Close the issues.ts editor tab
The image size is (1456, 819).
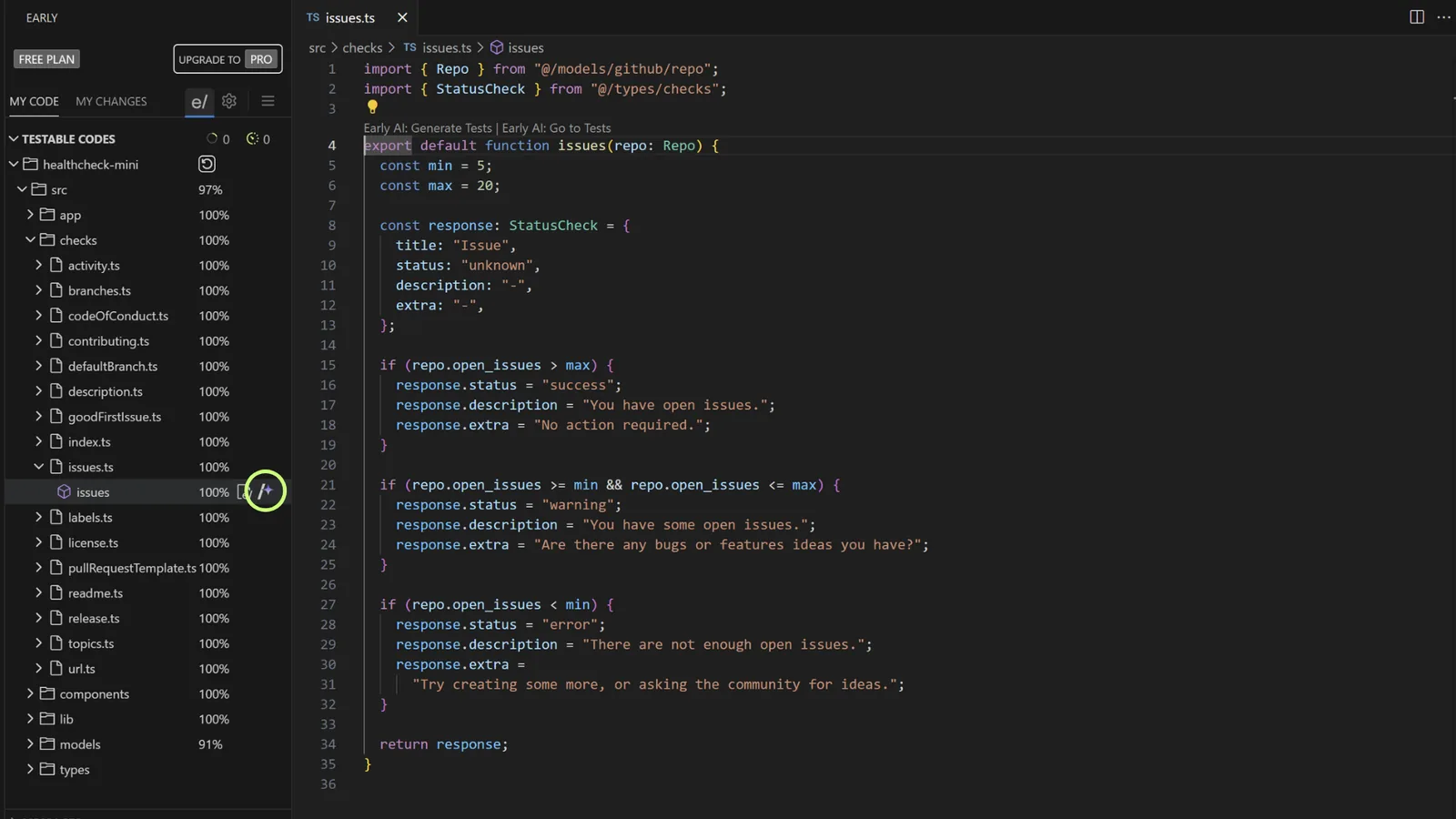(x=402, y=17)
